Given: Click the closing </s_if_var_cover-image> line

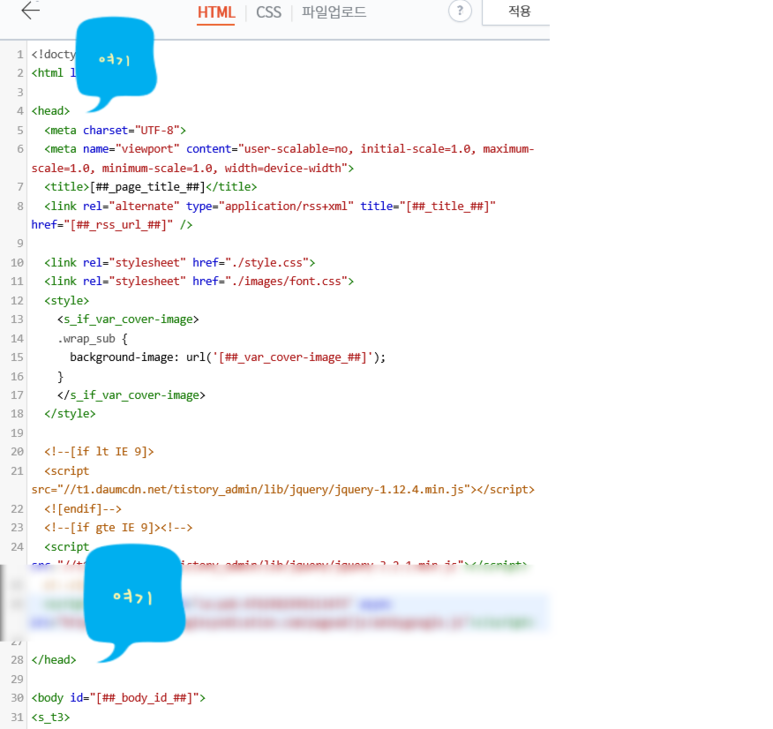Looking at the screenshot, I should [x=131, y=395].
